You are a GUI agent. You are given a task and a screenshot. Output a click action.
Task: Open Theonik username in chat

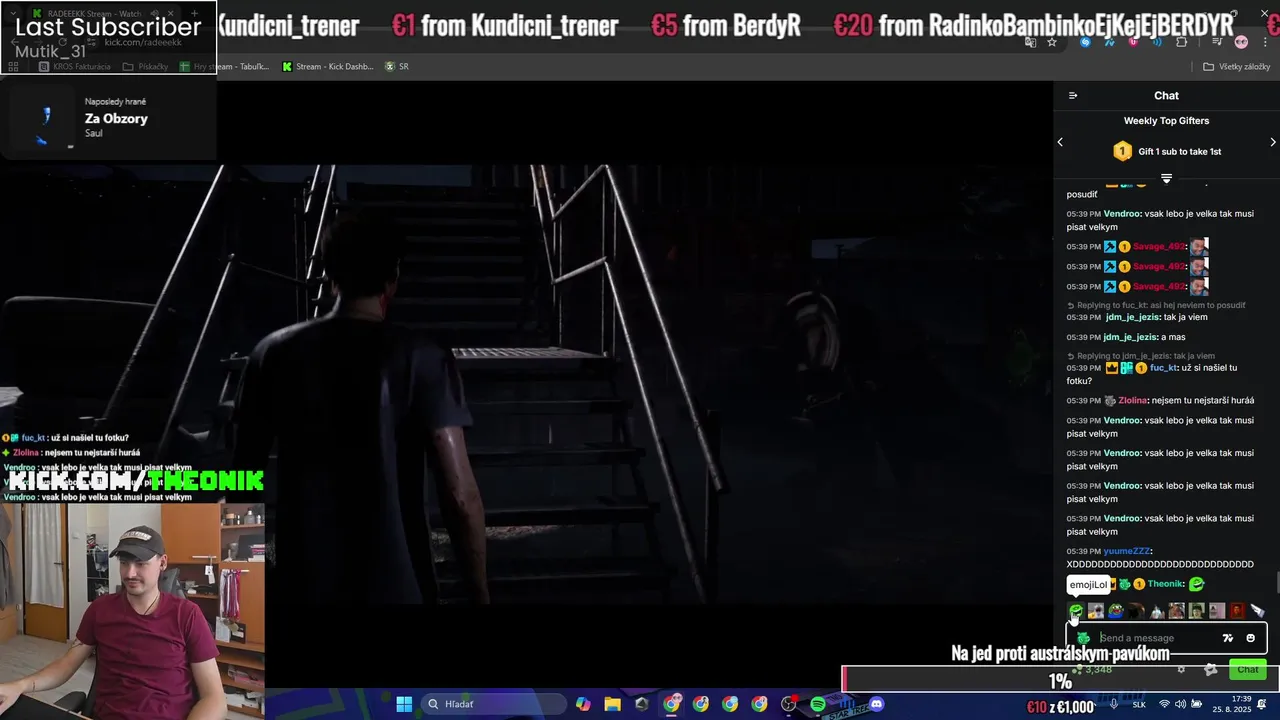(1165, 584)
